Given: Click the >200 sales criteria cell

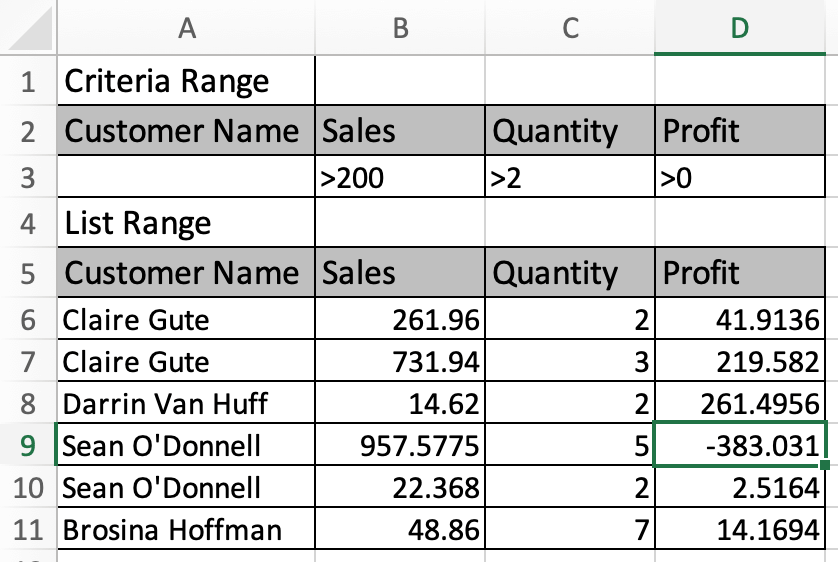Looking at the screenshot, I should pos(400,177).
